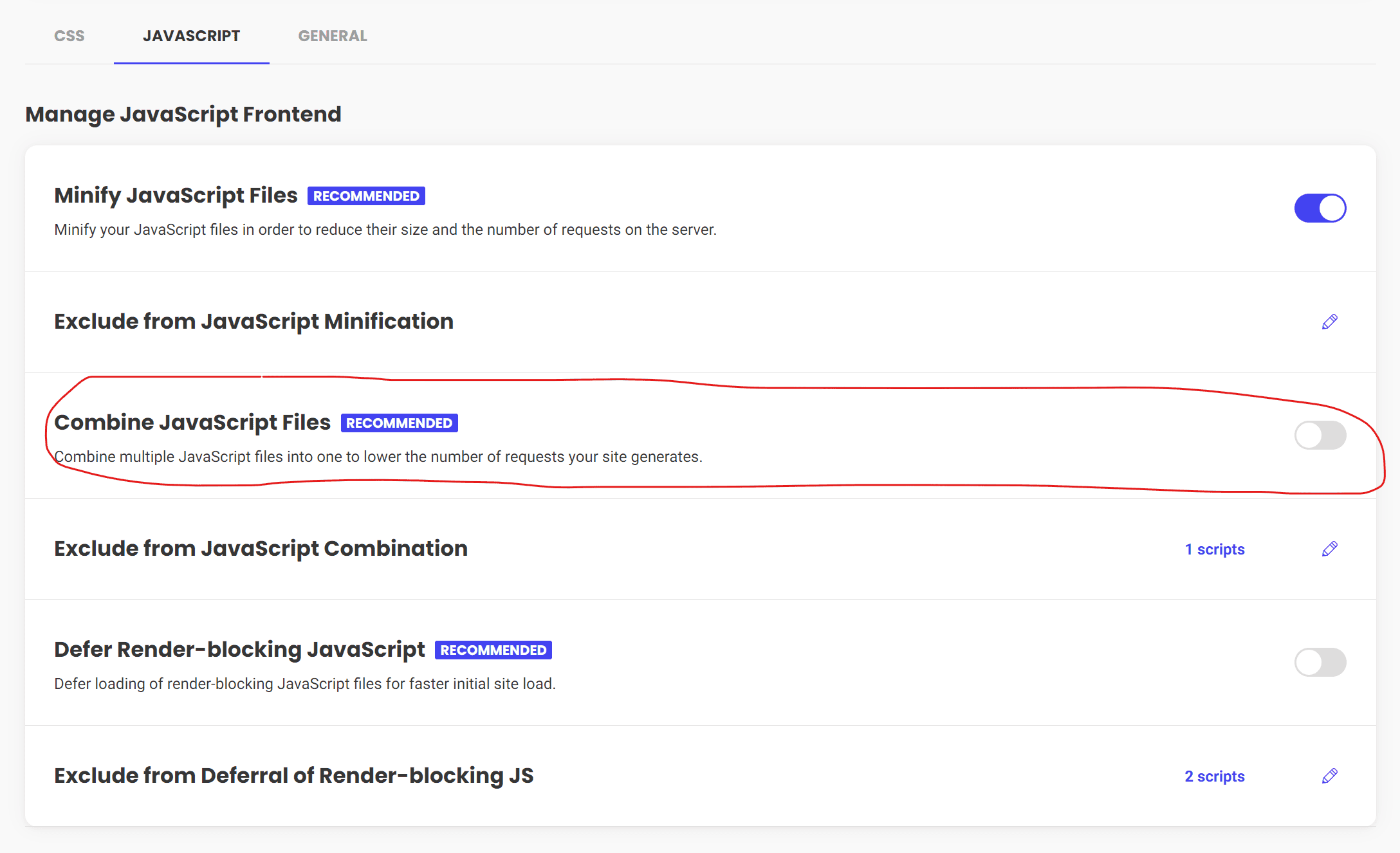Disable the Minify JavaScript Files toggle
The height and width of the screenshot is (853, 1400).
[1320, 208]
